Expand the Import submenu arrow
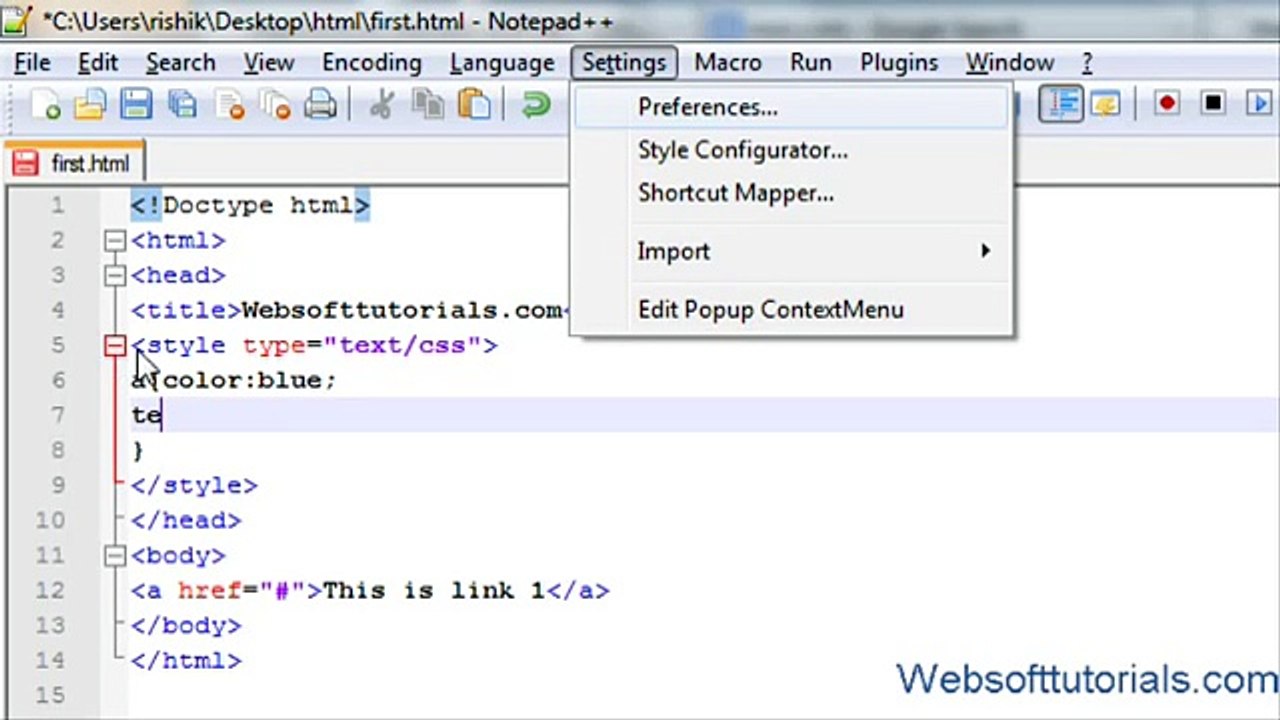The width and height of the screenshot is (1280, 720). (985, 251)
